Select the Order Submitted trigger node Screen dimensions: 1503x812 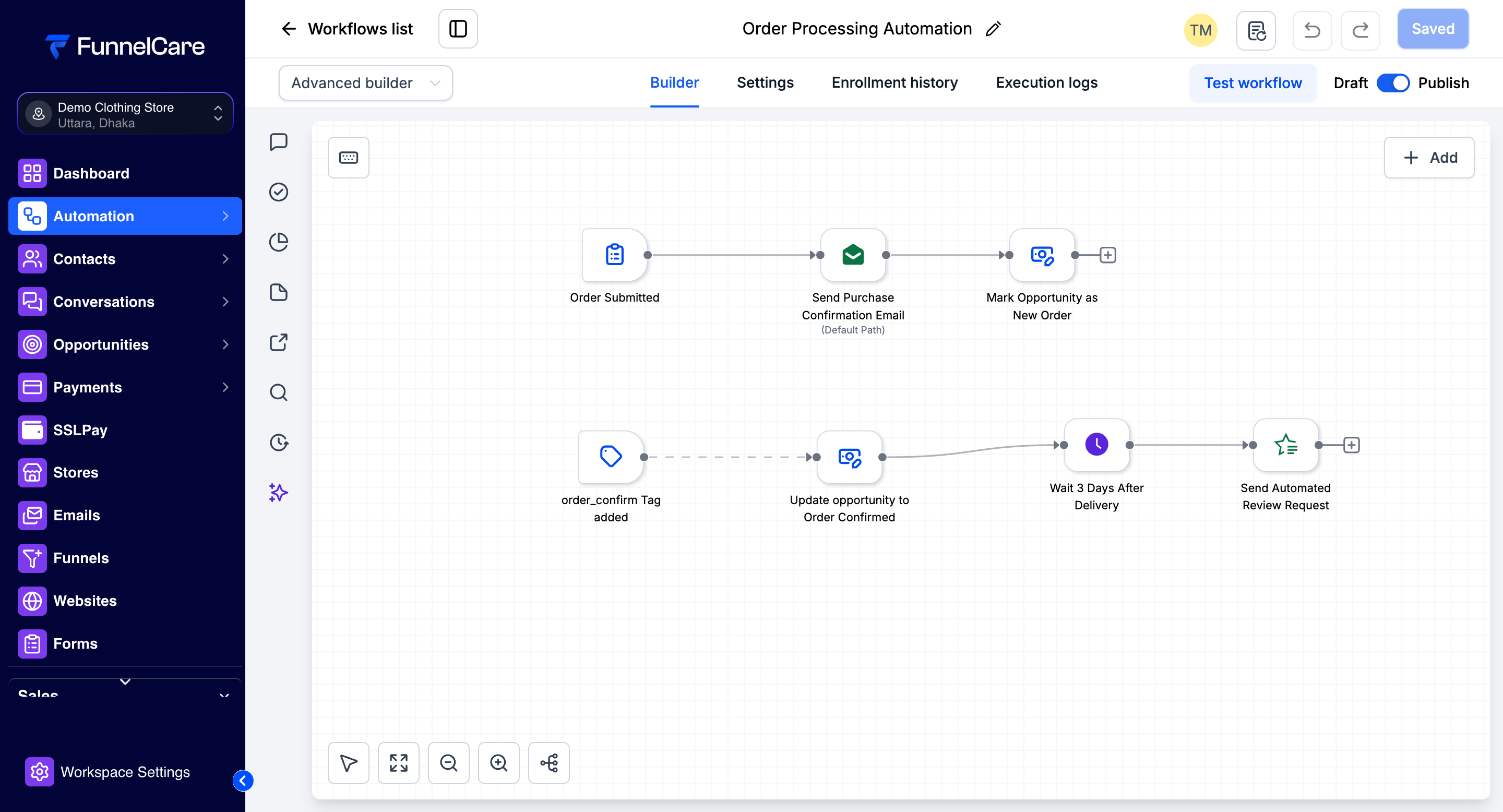tap(614, 255)
